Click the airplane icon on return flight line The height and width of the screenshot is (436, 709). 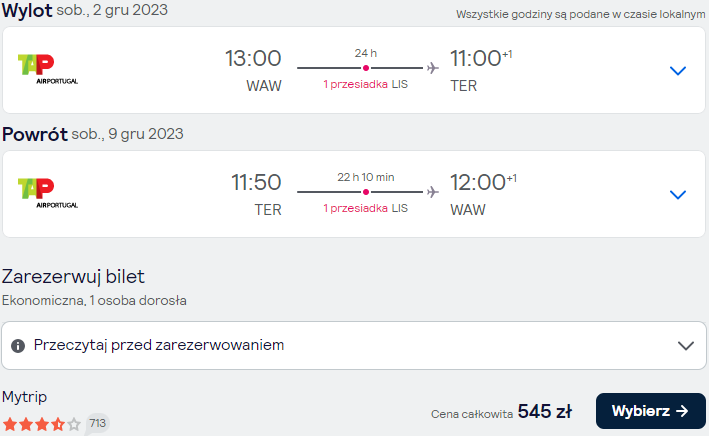click(x=432, y=192)
